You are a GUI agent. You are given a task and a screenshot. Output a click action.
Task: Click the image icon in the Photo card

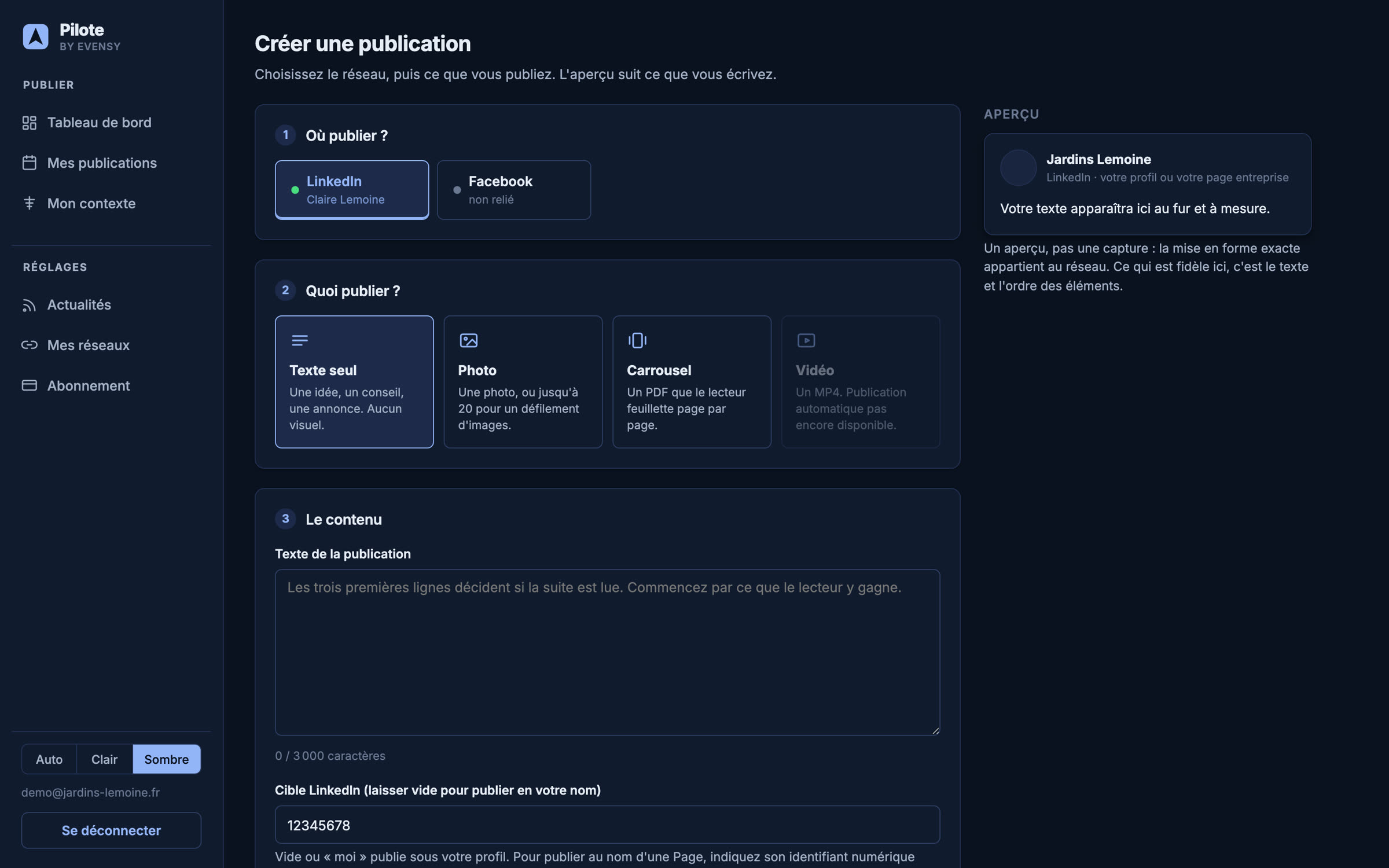[469, 340]
